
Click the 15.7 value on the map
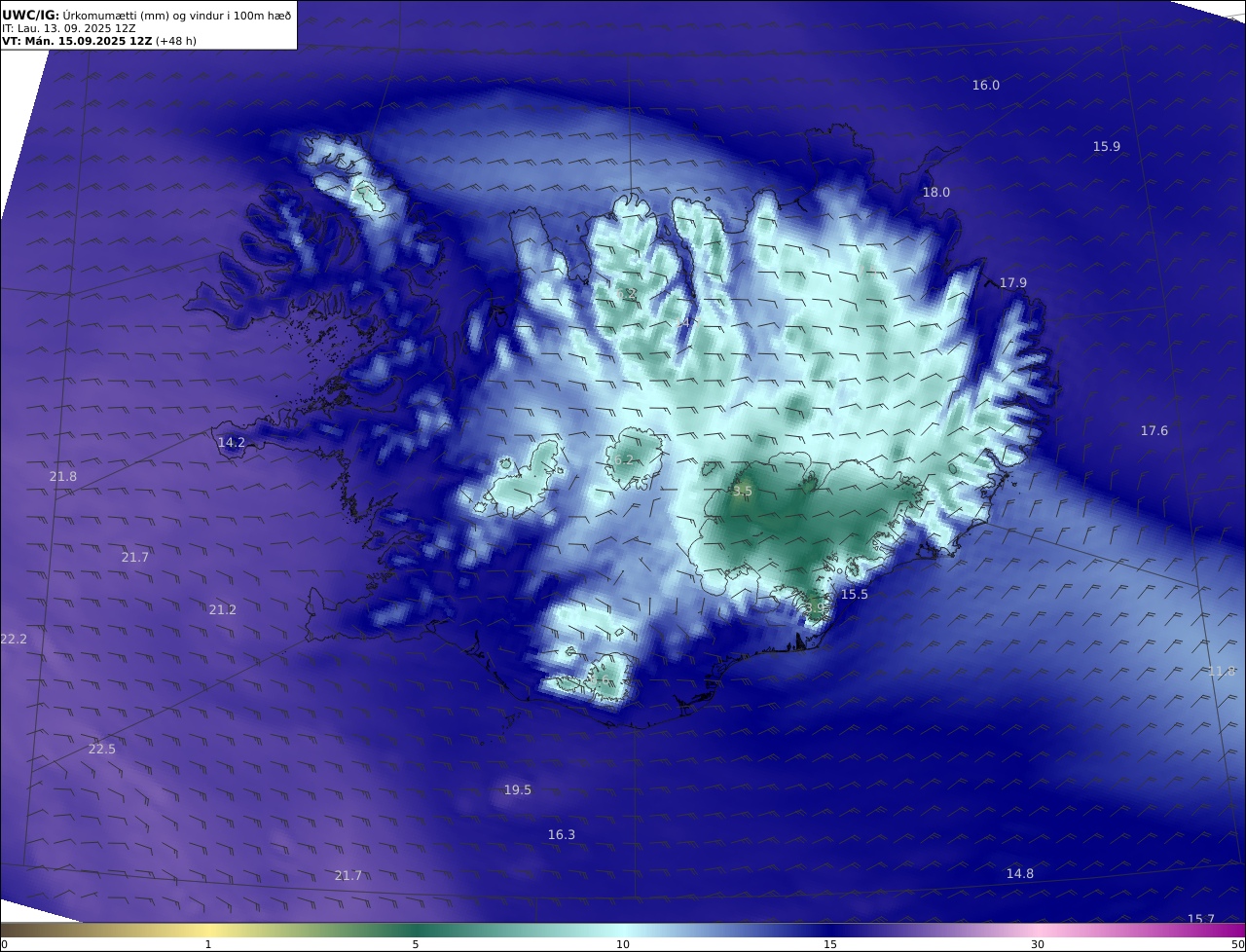point(1201,920)
